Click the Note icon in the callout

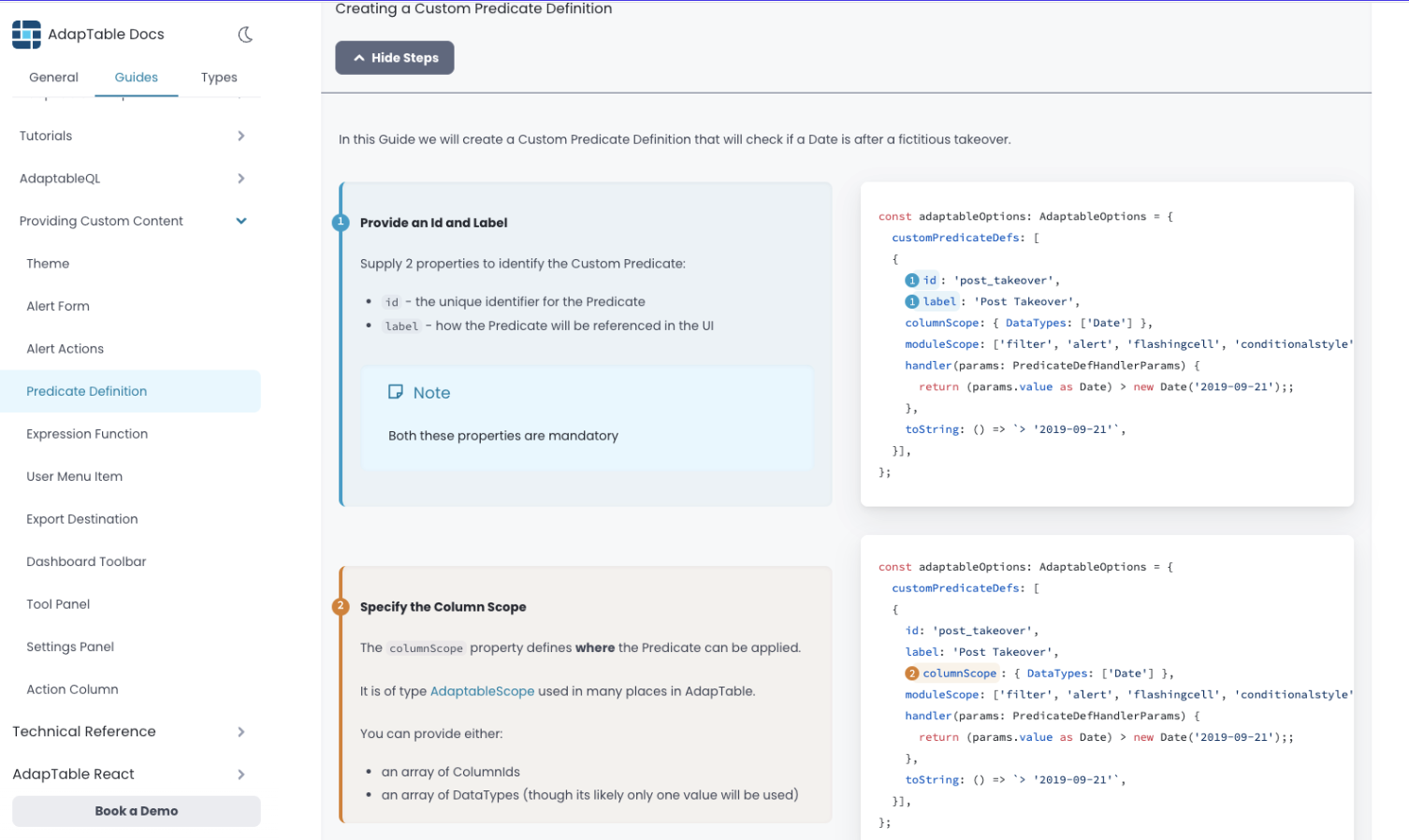click(396, 393)
